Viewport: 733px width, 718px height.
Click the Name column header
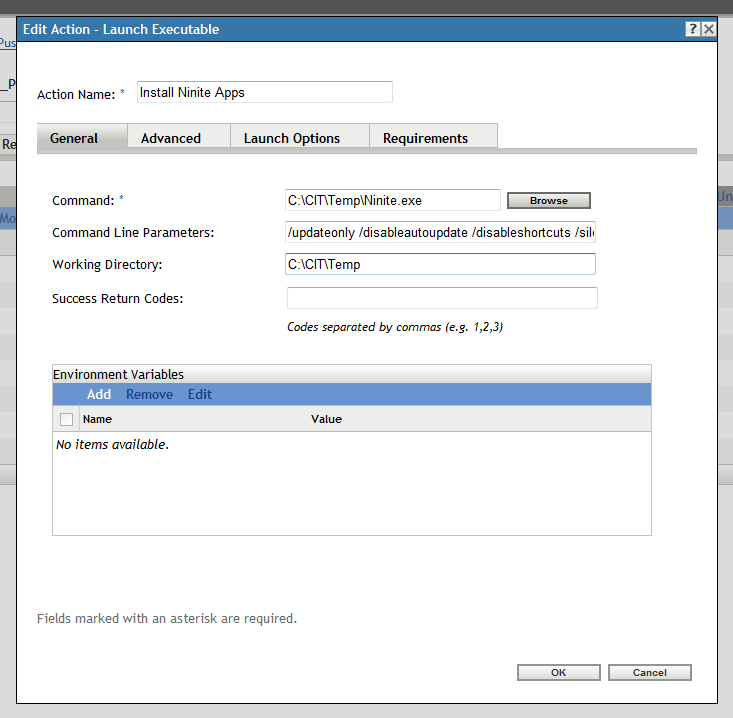click(x=97, y=419)
